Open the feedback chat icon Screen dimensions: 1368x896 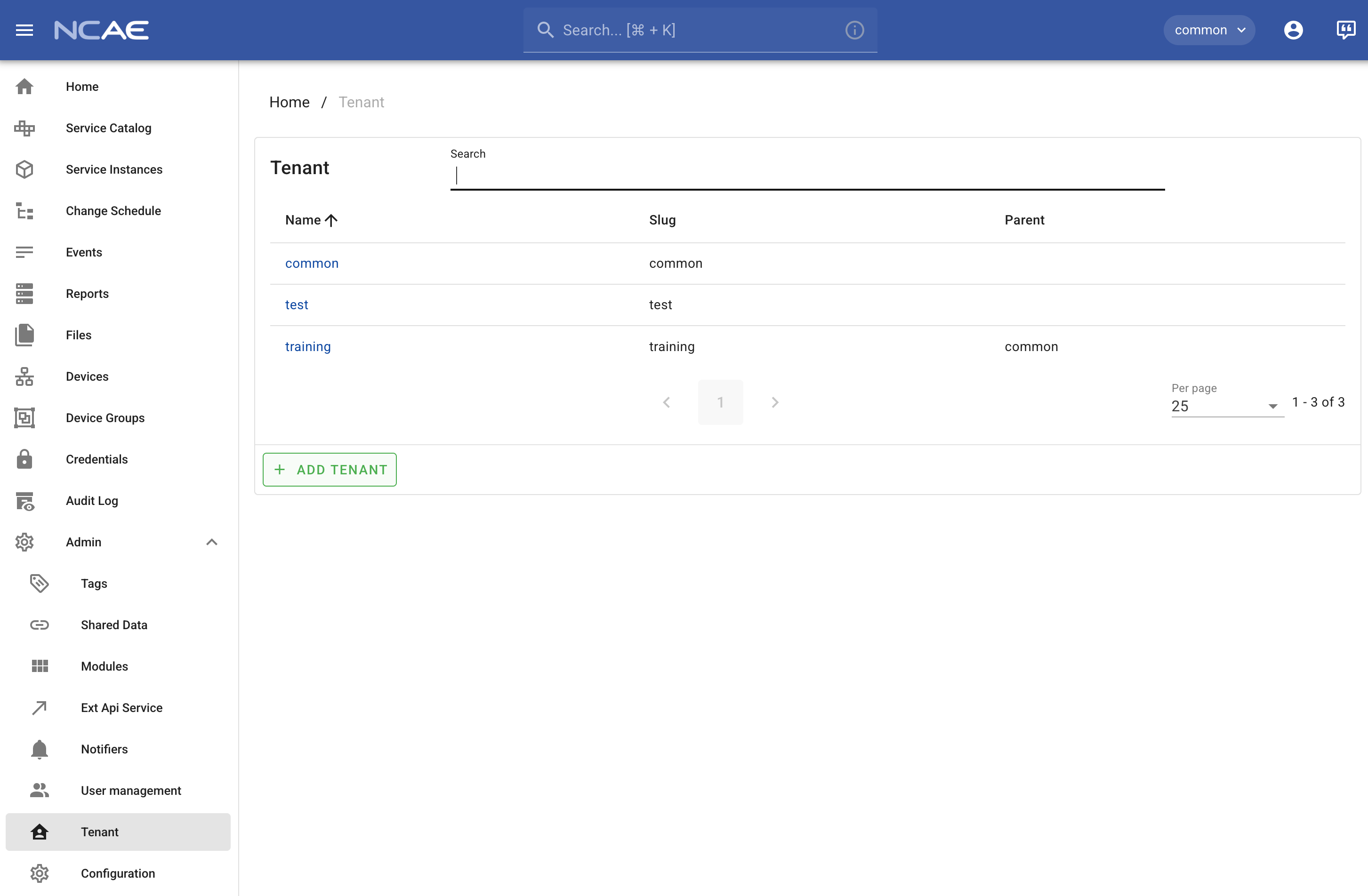(x=1345, y=30)
